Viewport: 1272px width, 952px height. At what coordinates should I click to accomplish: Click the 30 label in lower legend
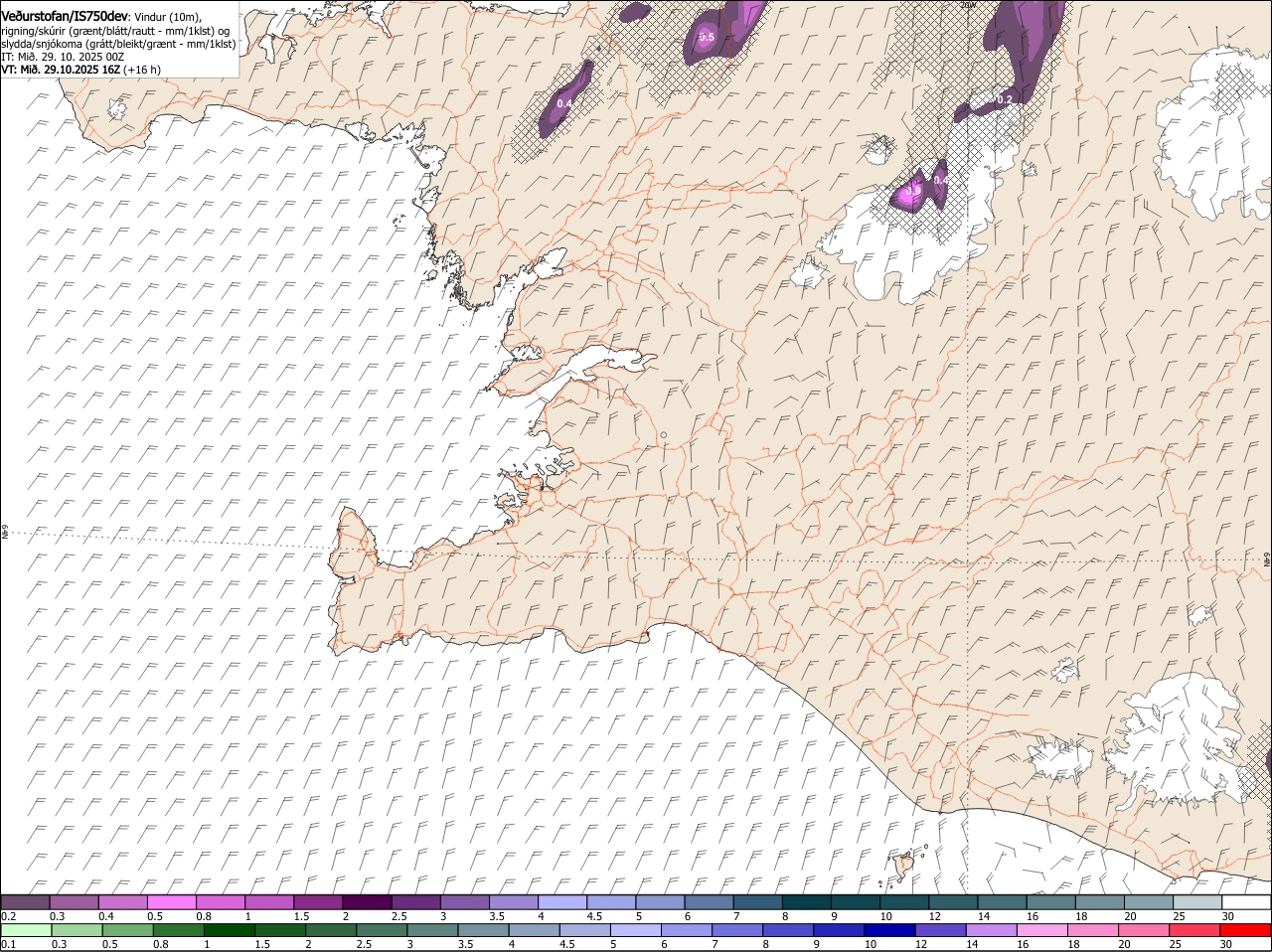(1225, 944)
